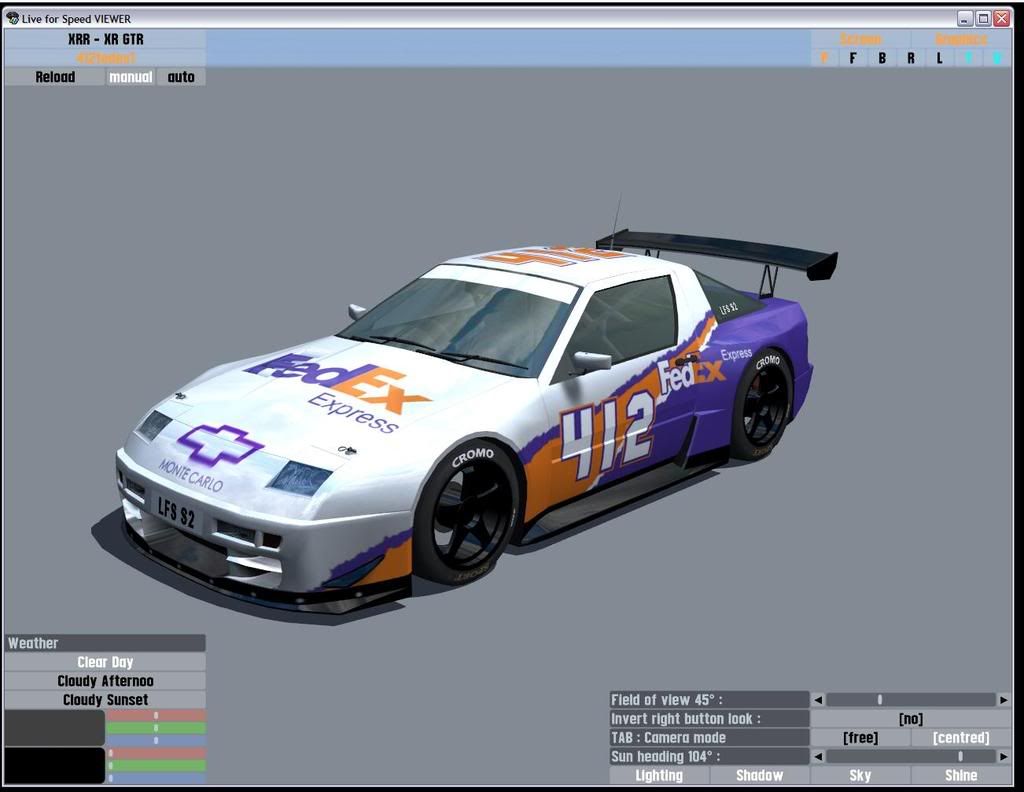
Task: Open the Shine tab
Action: (x=961, y=776)
